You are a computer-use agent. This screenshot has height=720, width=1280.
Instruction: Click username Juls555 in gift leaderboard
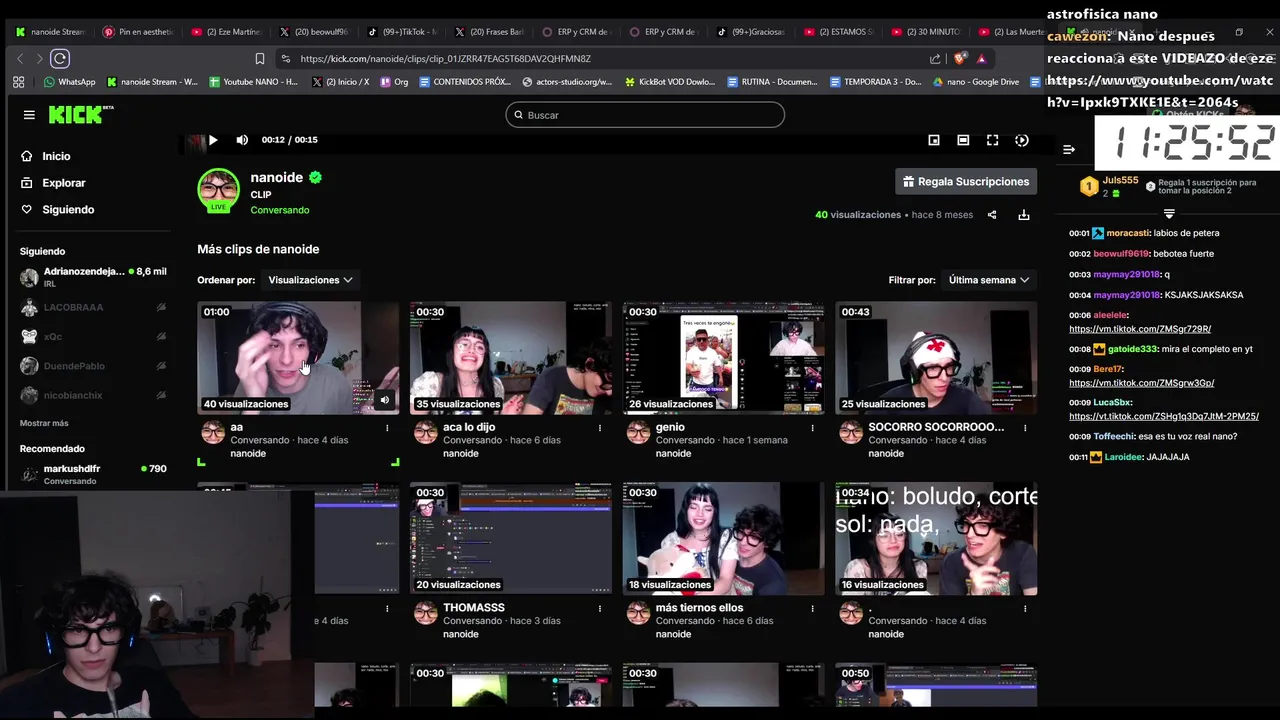(x=1120, y=181)
